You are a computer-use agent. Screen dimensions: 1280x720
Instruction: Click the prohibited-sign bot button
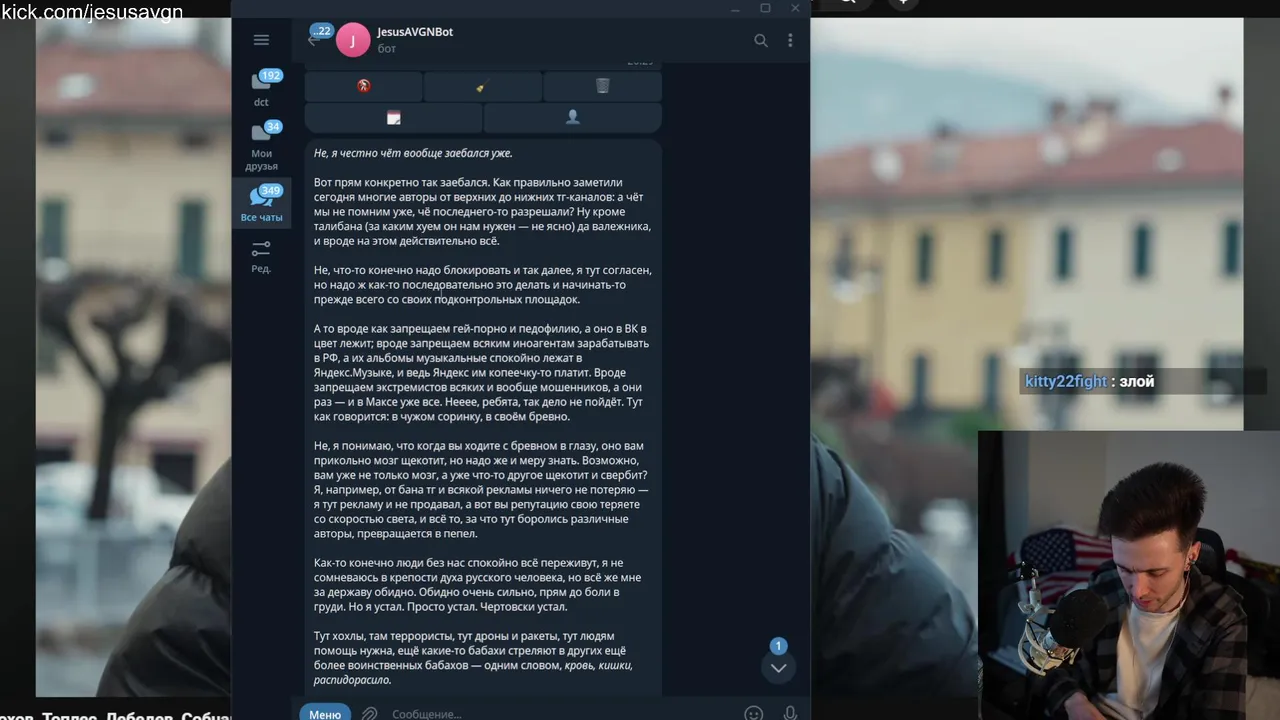tap(363, 87)
